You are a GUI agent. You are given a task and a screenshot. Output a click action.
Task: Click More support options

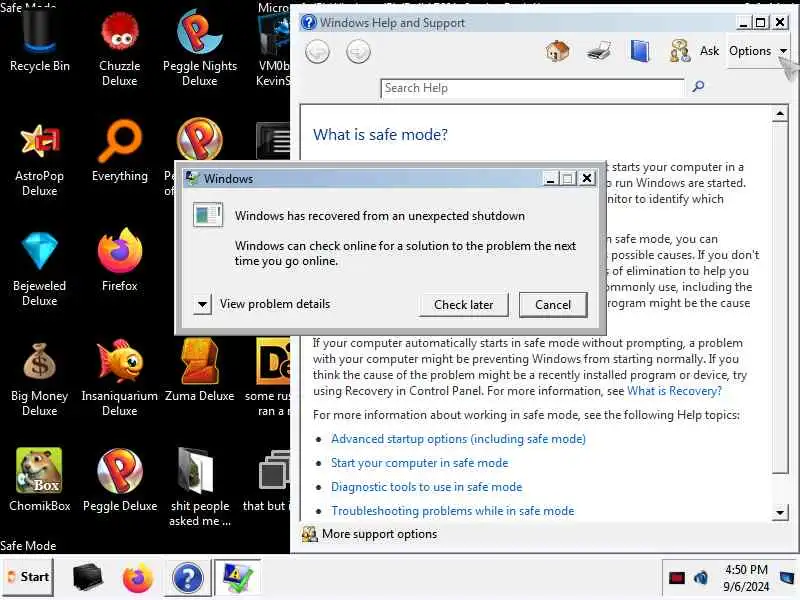click(379, 534)
